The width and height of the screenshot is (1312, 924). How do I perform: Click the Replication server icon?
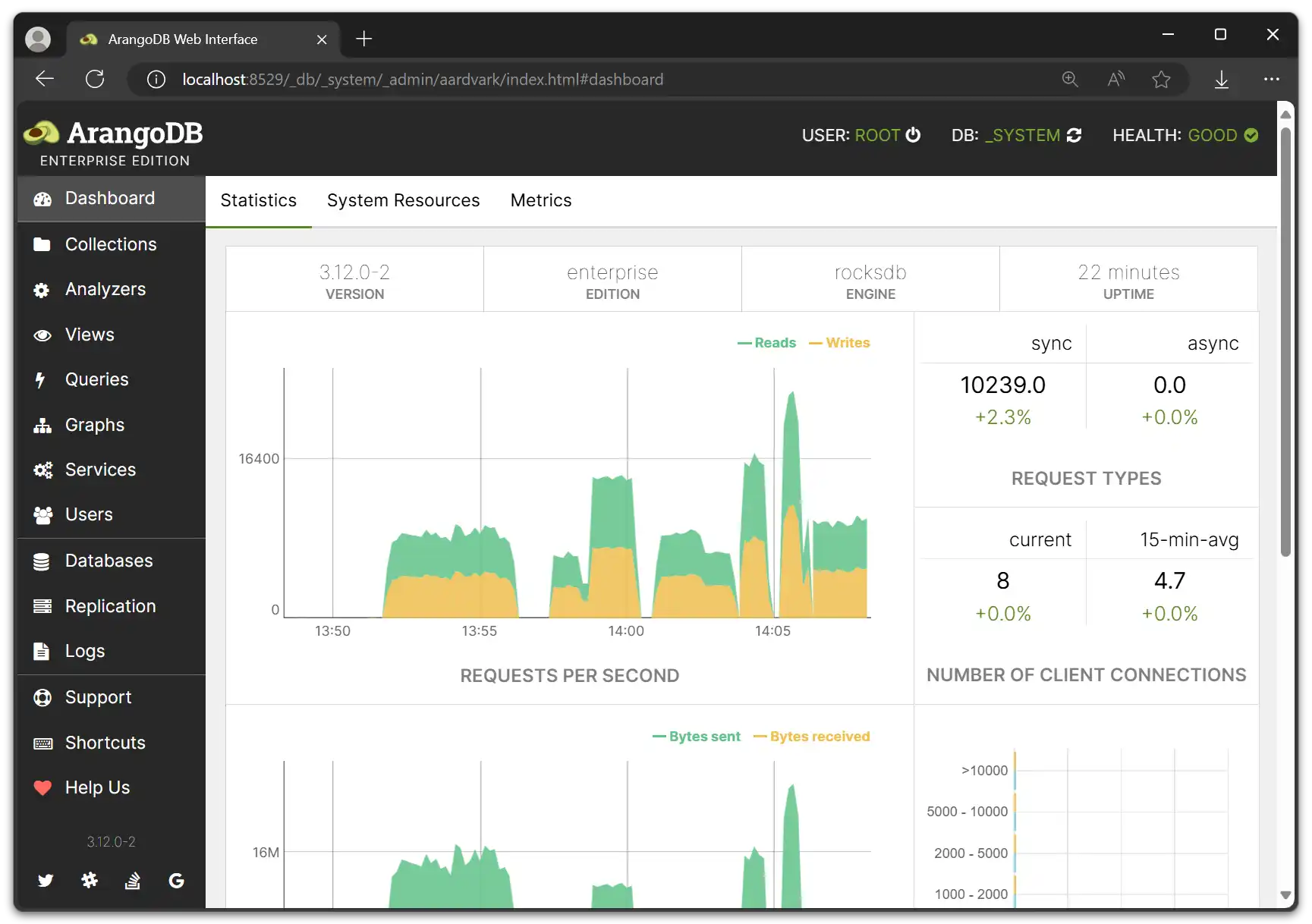42,606
